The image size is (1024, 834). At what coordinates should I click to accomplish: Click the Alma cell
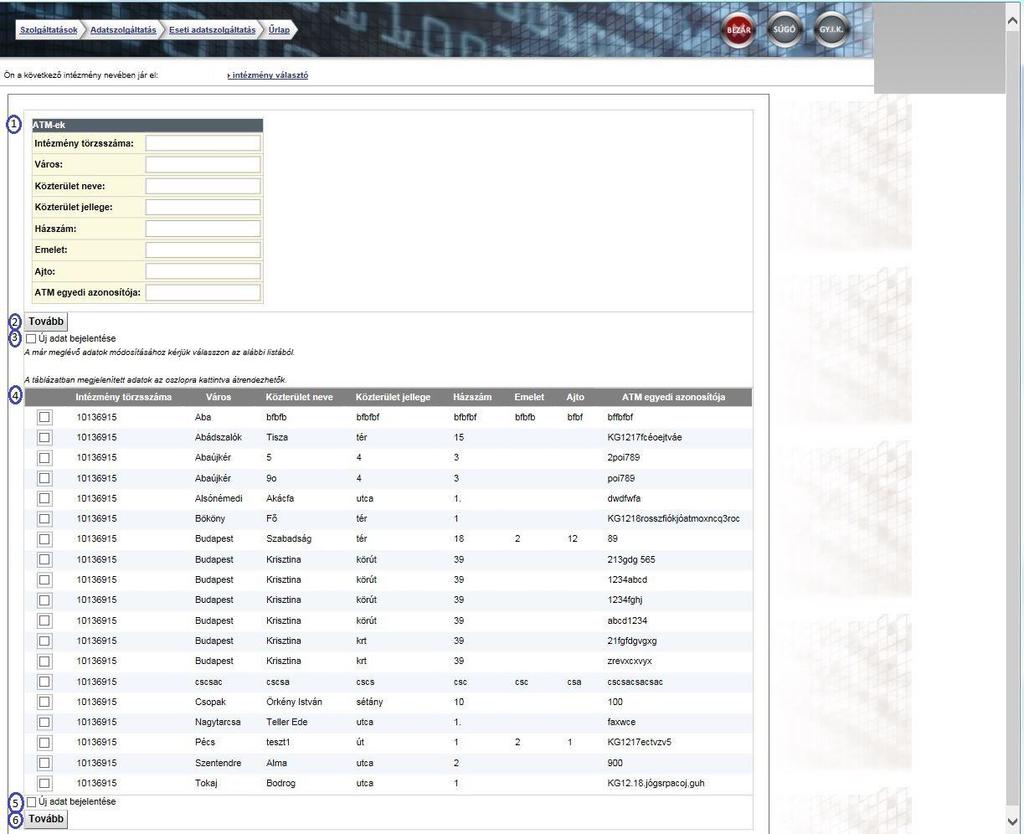click(x=276, y=763)
